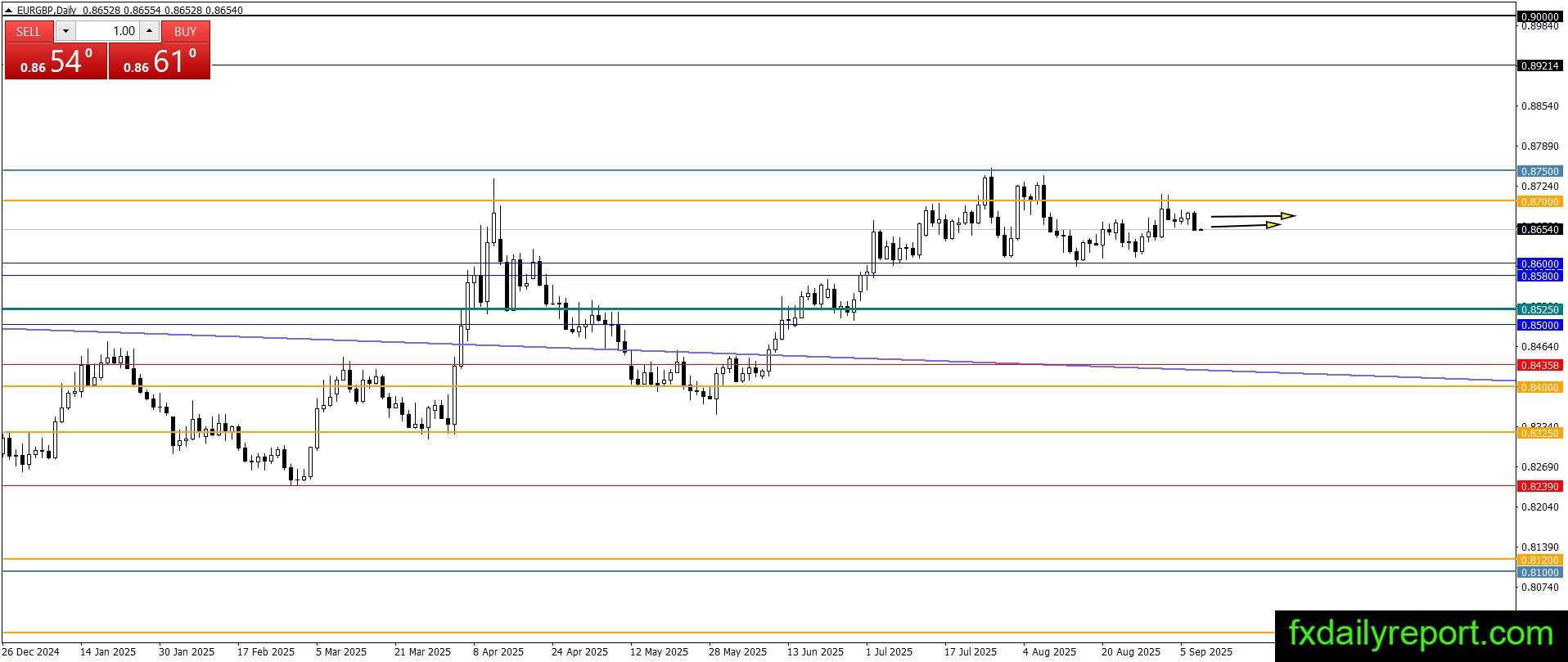Click the blue 0.86000 price label
Viewport: 1568px width, 662px height.
(x=1539, y=263)
